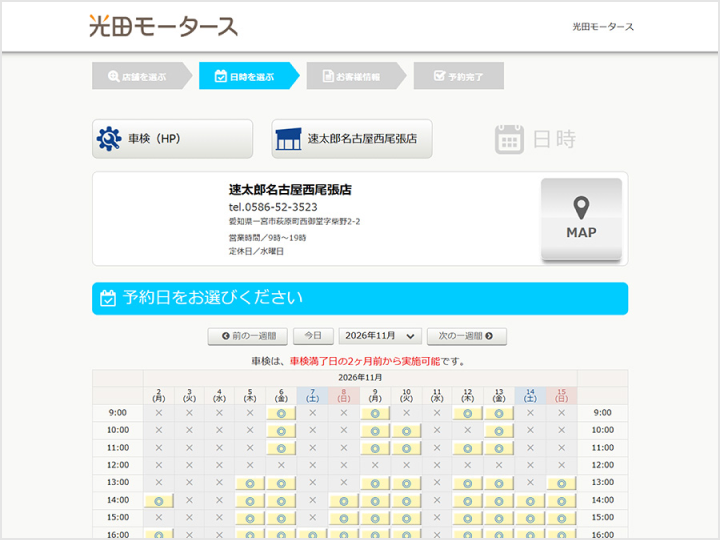Select 10:00 slot on 13(金)
The image size is (720, 540).
(x=499, y=431)
